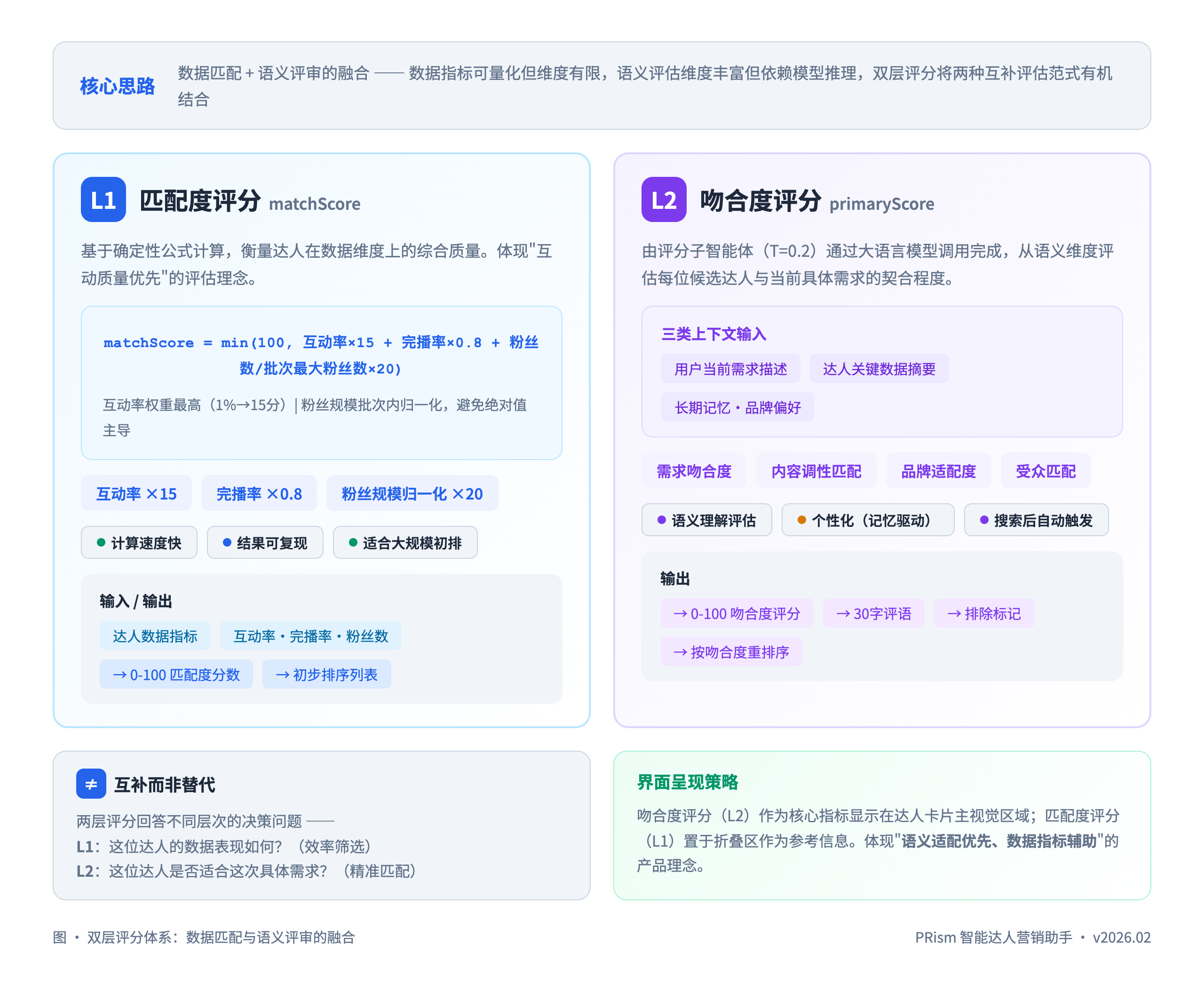
Task: Click the L2 badge icon
Action: (665, 199)
